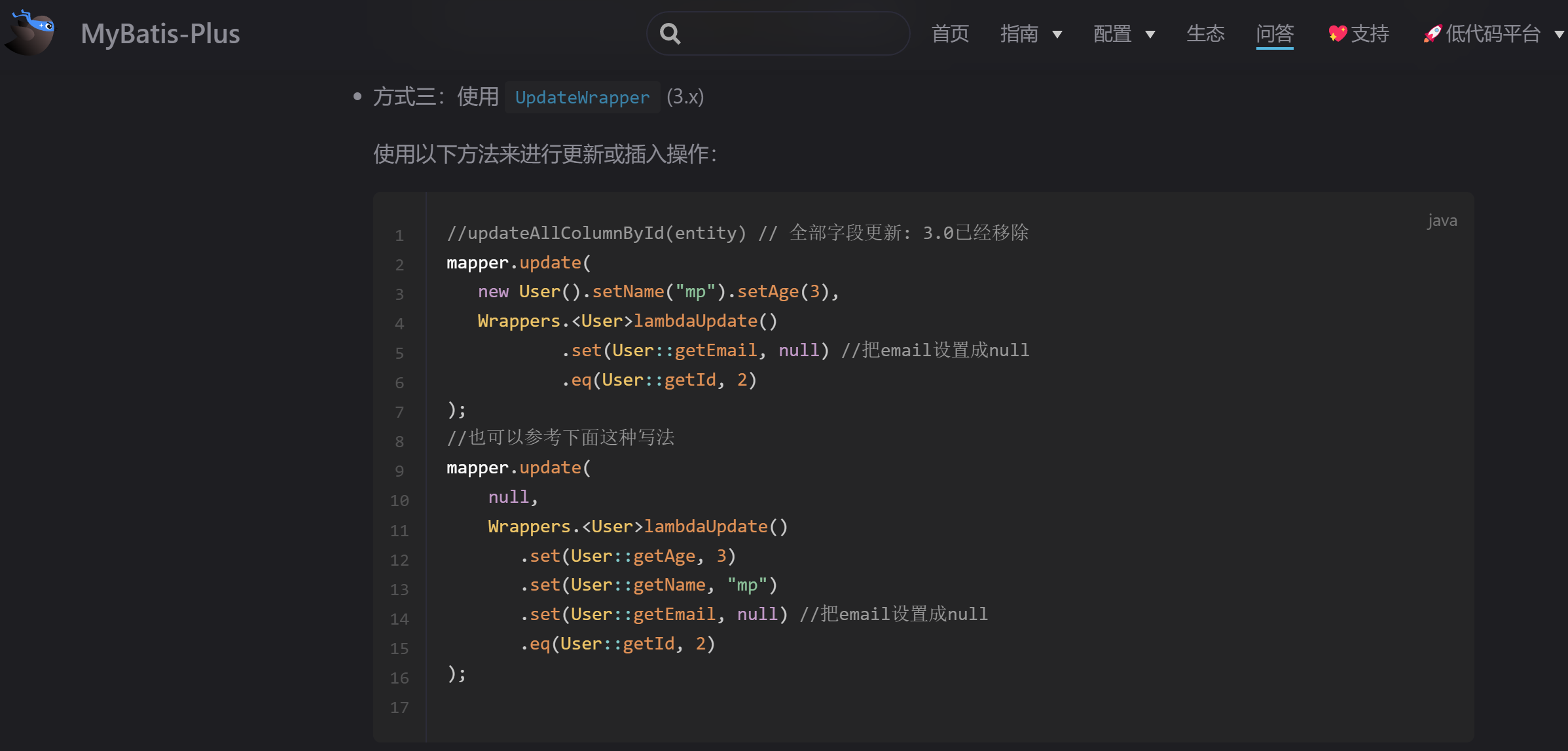Expand the 指南 dropdown arrow
This screenshot has width=1568, height=751.
1057,35
